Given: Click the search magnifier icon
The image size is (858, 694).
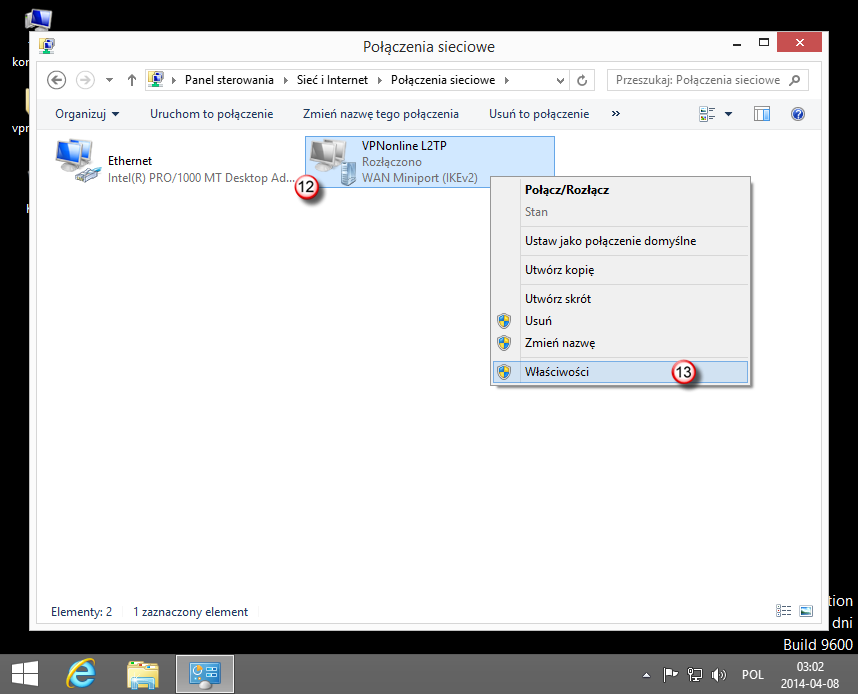Looking at the screenshot, I should coord(795,80).
